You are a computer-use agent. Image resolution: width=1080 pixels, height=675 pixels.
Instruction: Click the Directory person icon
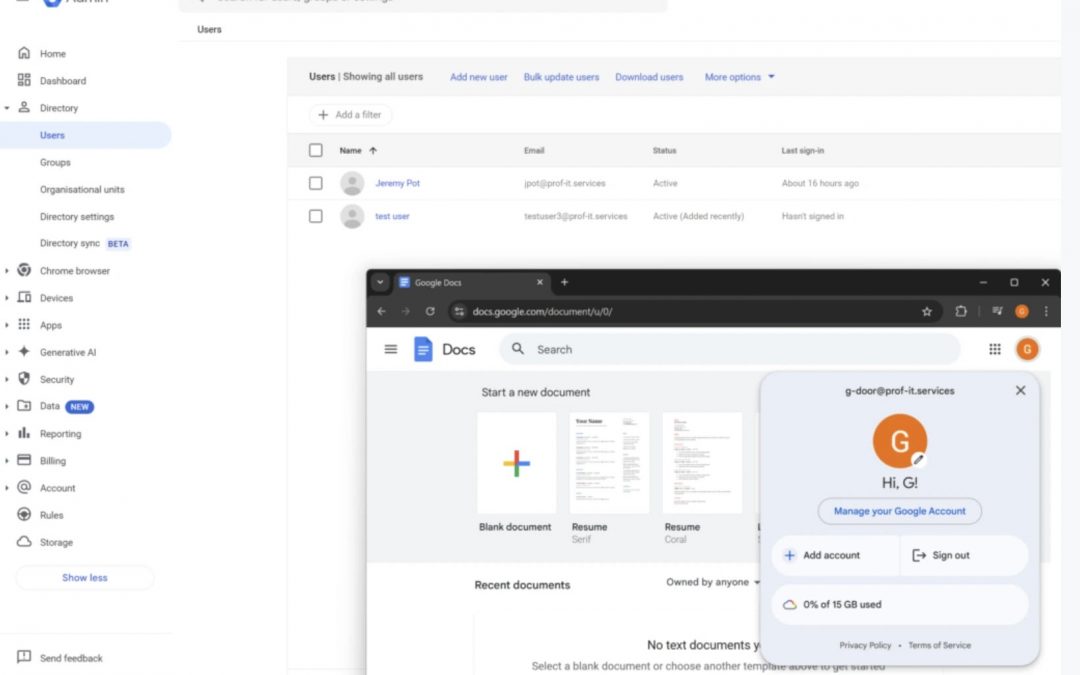[x=24, y=107]
